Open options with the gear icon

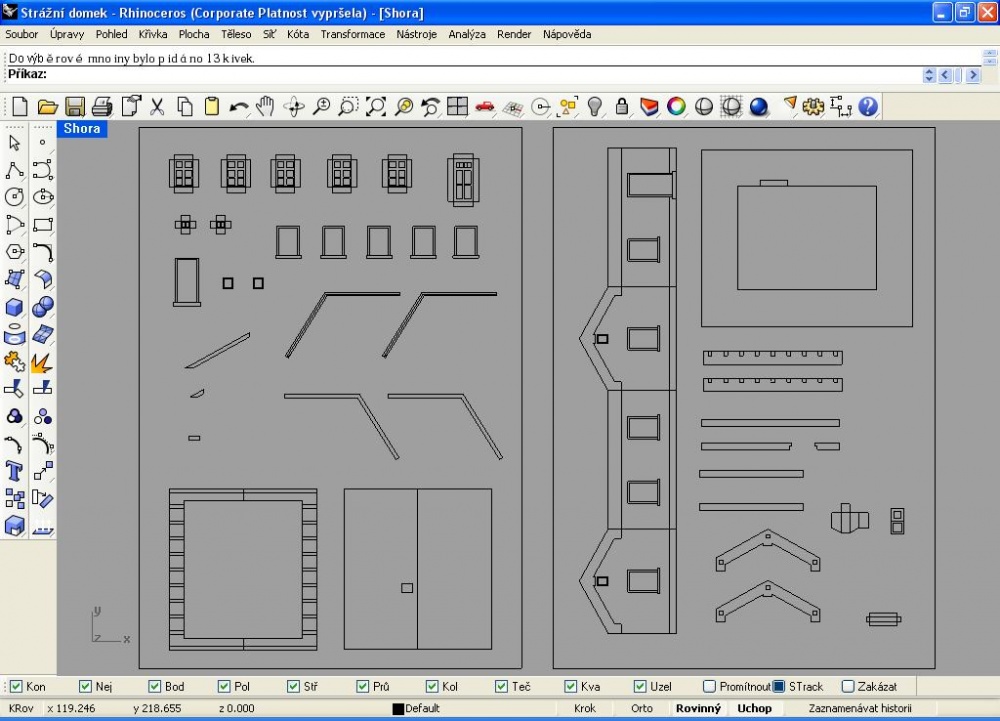tap(813, 106)
